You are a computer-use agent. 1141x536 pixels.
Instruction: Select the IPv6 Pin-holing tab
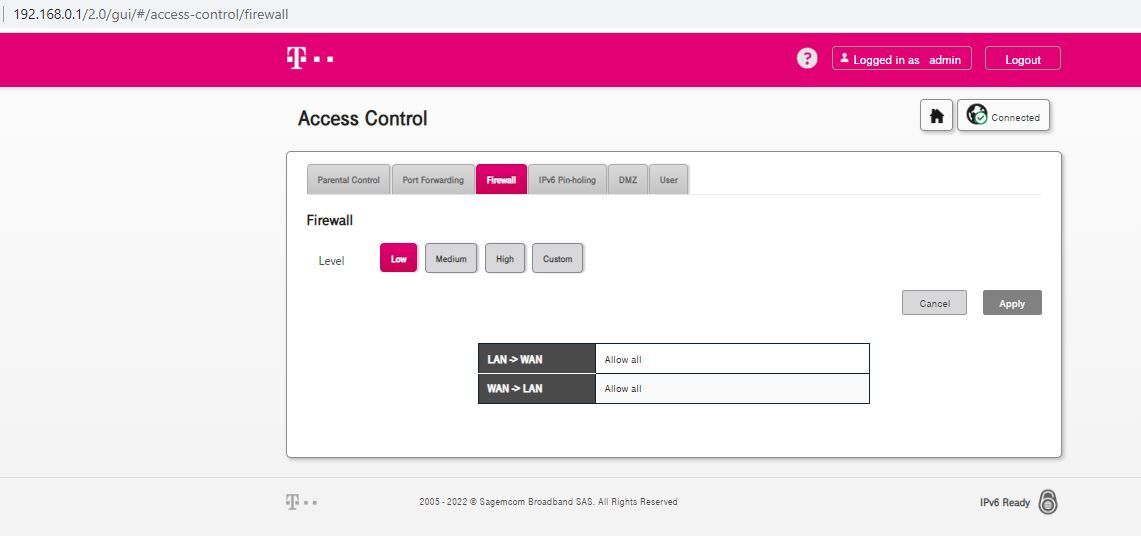point(567,180)
